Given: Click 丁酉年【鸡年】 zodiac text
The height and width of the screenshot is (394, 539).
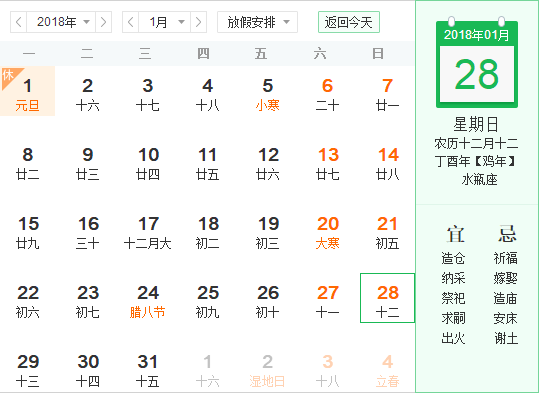Looking at the screenshot, I should point(476,161).
